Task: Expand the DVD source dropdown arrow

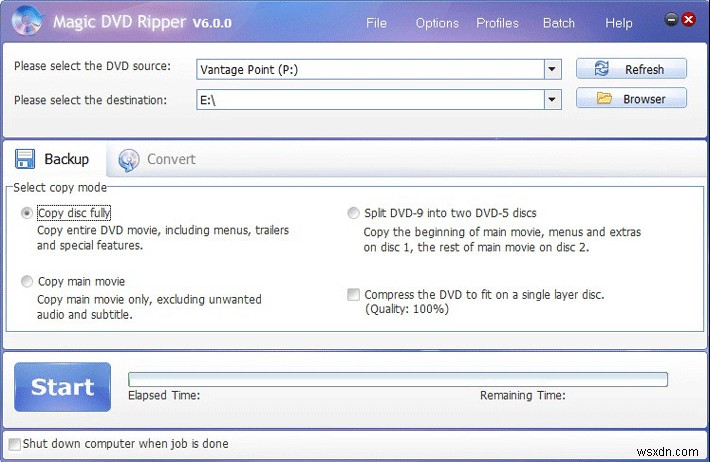Action: (x=552, y=69)
